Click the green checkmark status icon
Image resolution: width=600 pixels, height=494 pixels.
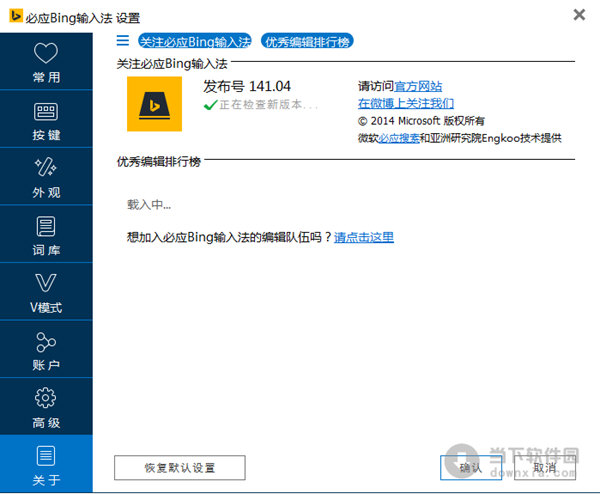[x=211, y=104]
